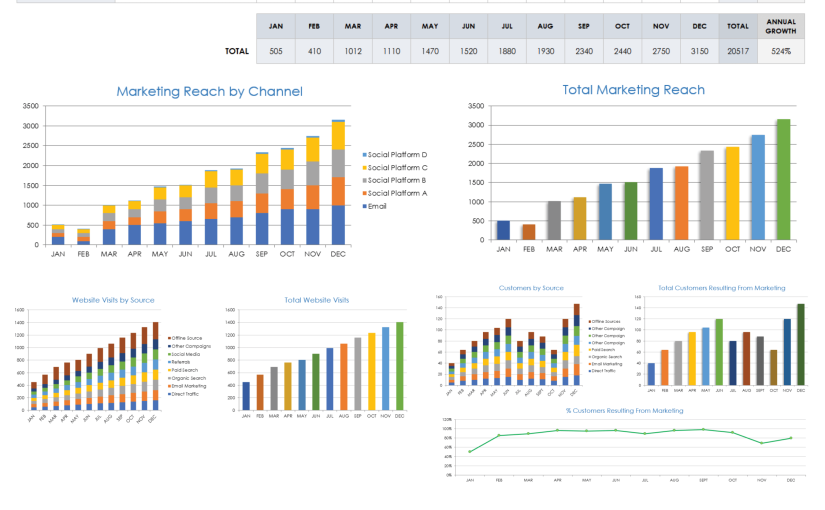Click the cell showing 3150
The width and height of the screenshot is (825, 510).
pos(699,51)
